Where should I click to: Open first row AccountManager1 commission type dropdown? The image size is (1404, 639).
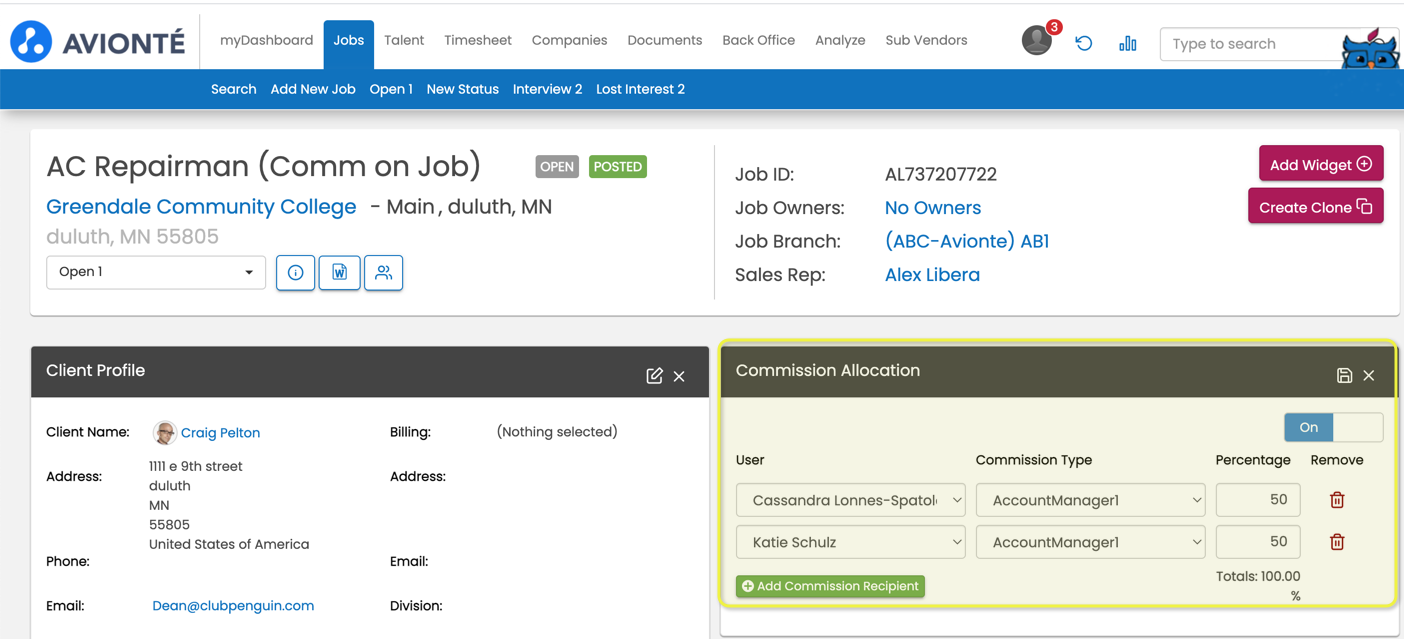point(1091,500)
